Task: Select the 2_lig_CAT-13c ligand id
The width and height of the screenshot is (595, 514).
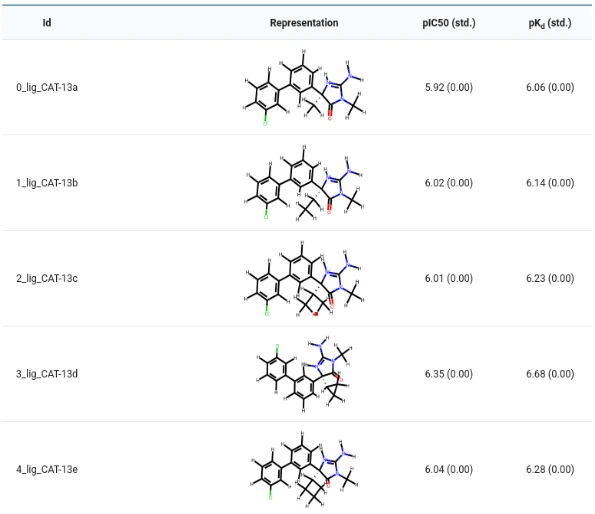Action: 47,279
